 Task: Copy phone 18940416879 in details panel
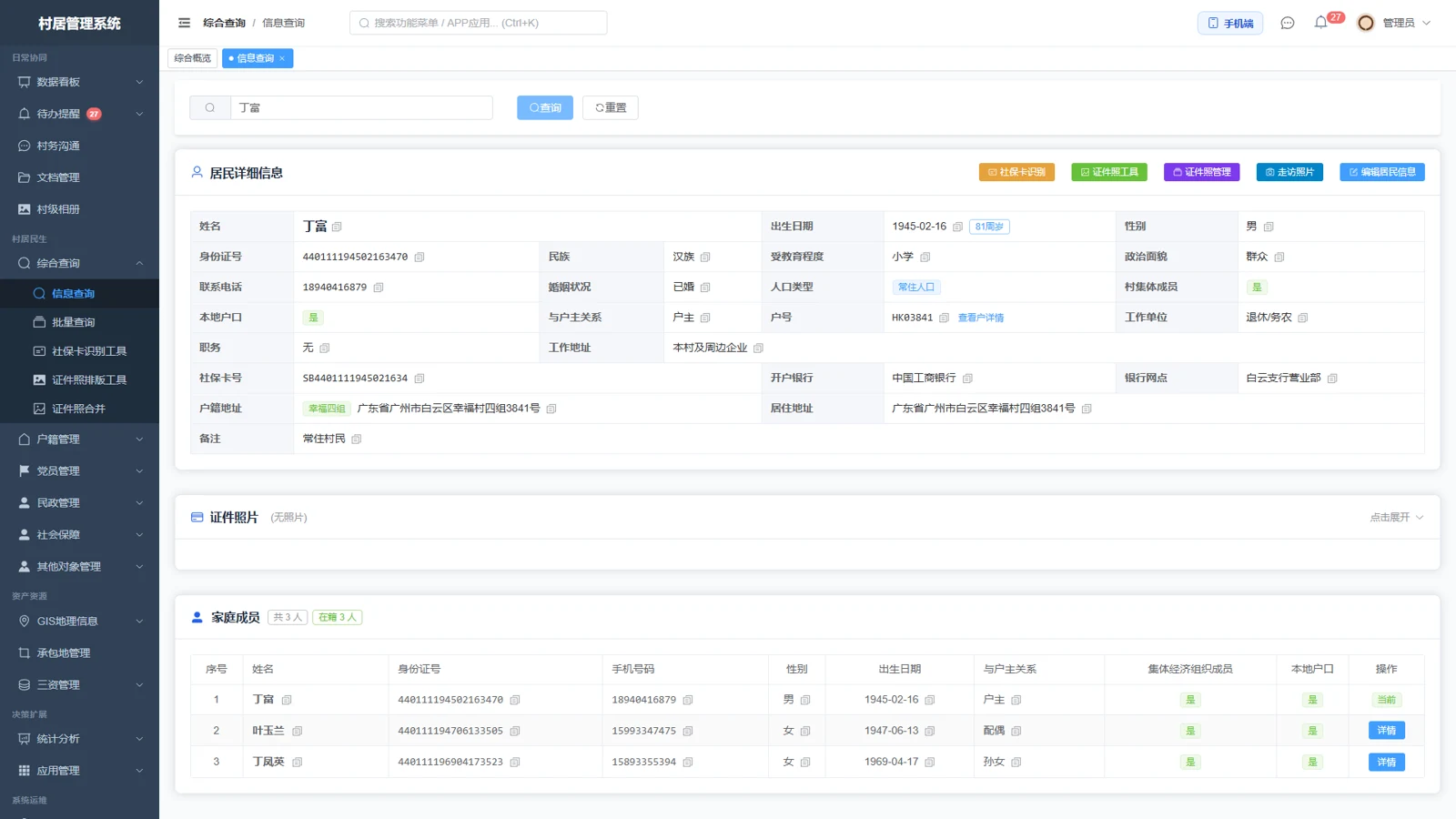pos(379,288)
